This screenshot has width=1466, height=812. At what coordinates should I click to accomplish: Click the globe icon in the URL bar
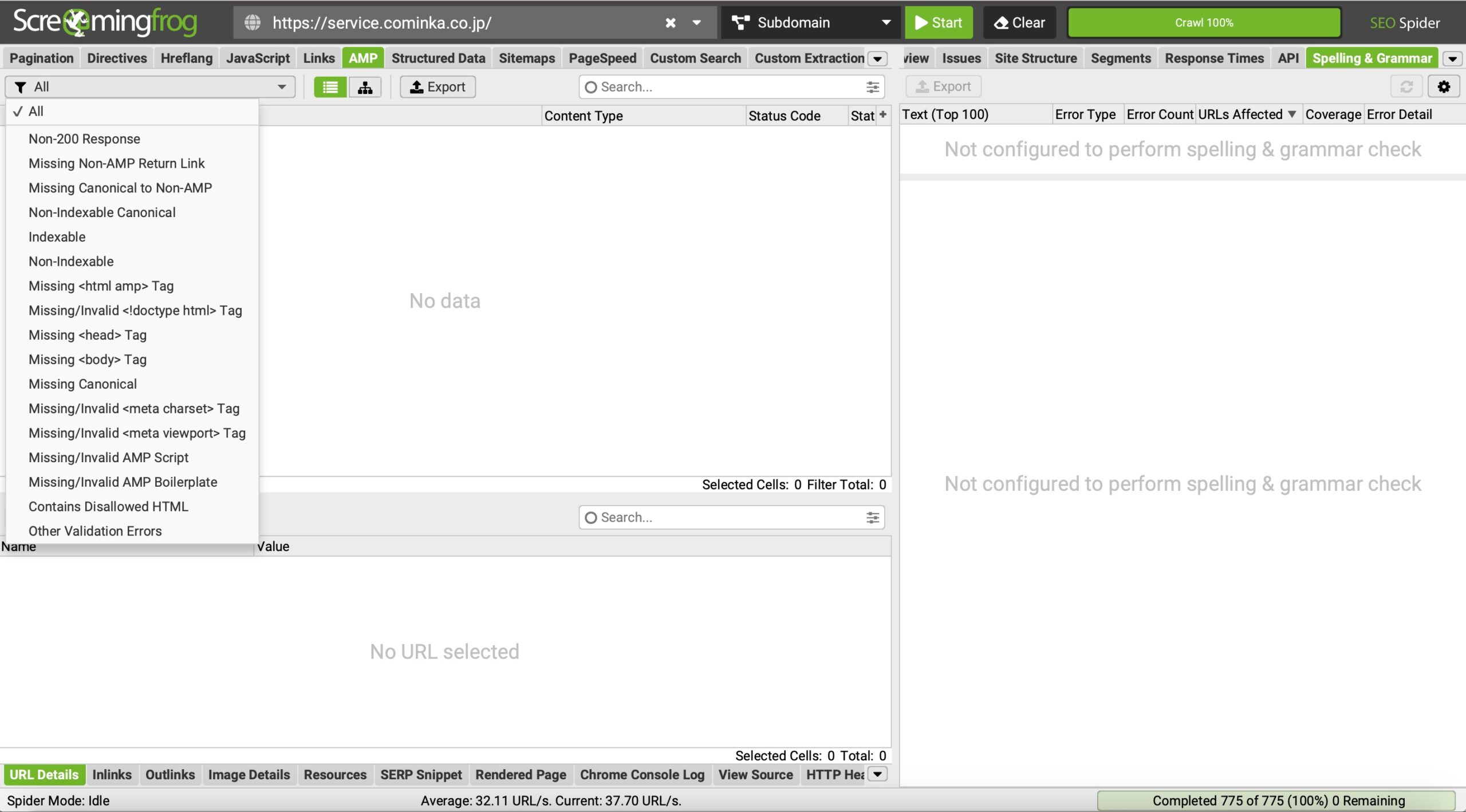click(253, 23)
